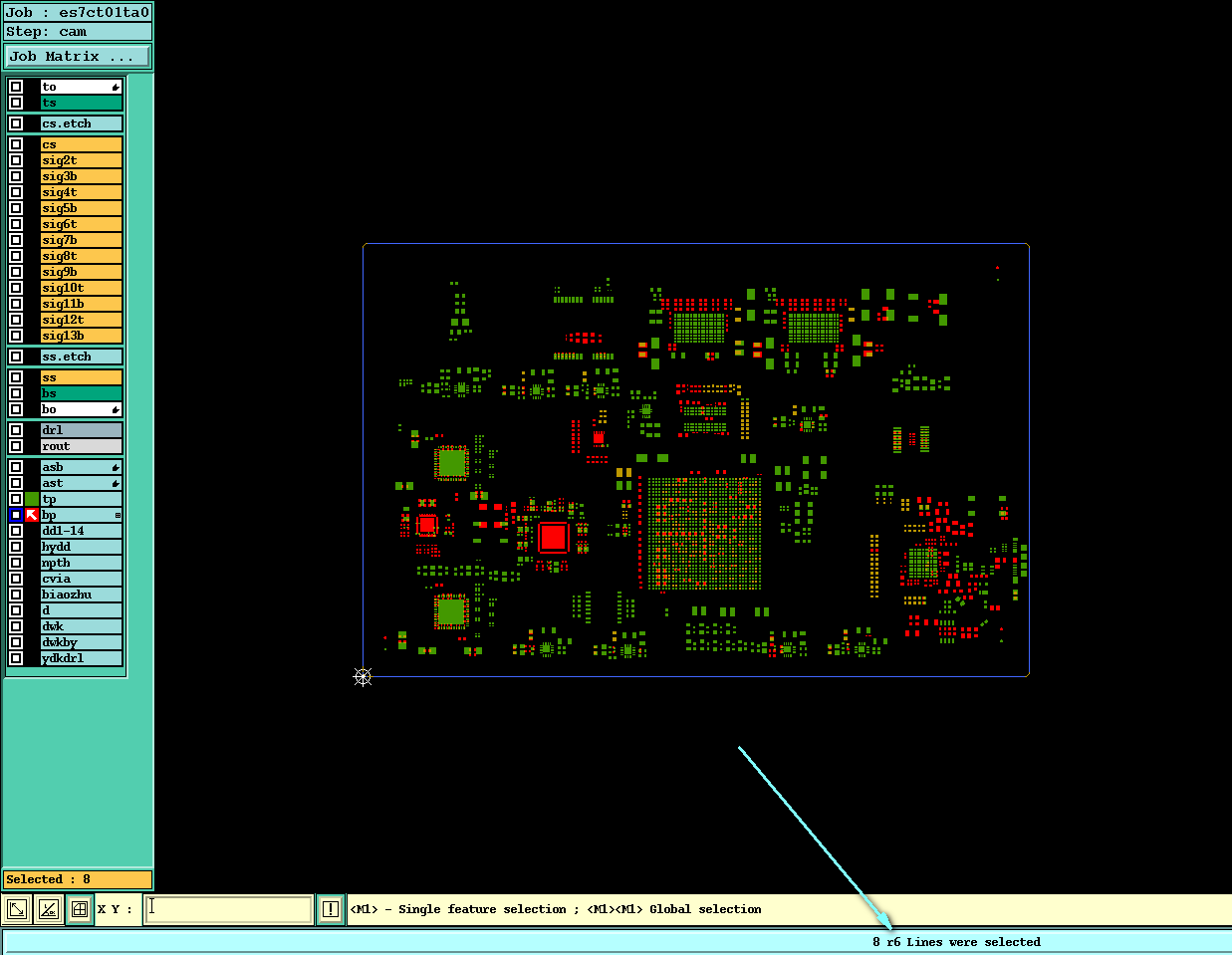The height and width of the screenshot is (955, 1232).
Task: Toggle display checkbox for cs layer
Action: pos(16,144)
